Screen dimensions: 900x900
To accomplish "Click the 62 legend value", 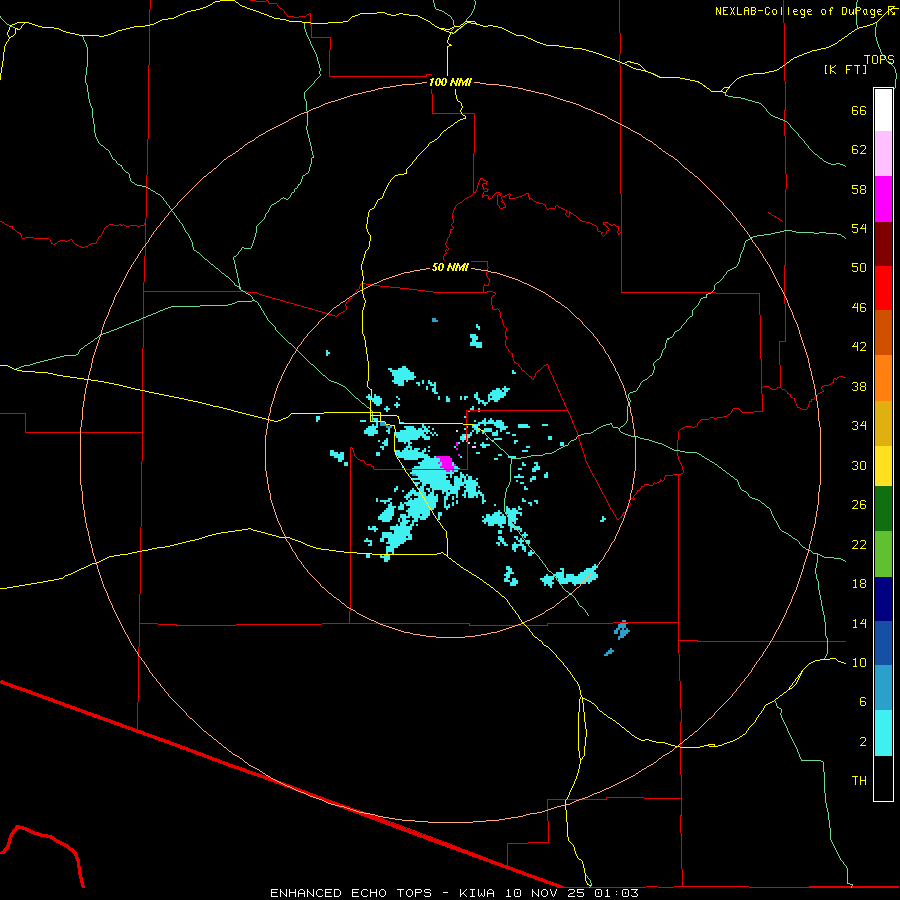I will (859, 149).
